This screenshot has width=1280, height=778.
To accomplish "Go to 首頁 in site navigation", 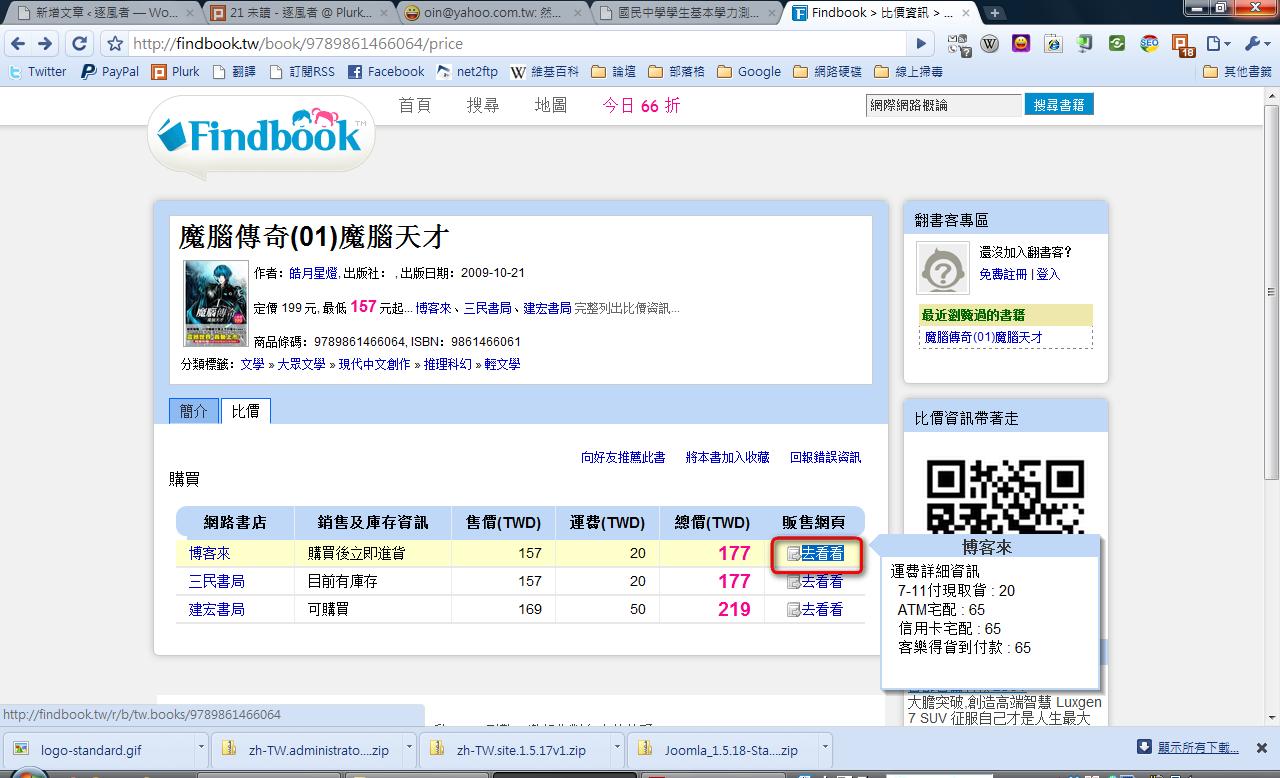I will coord(415,105).
